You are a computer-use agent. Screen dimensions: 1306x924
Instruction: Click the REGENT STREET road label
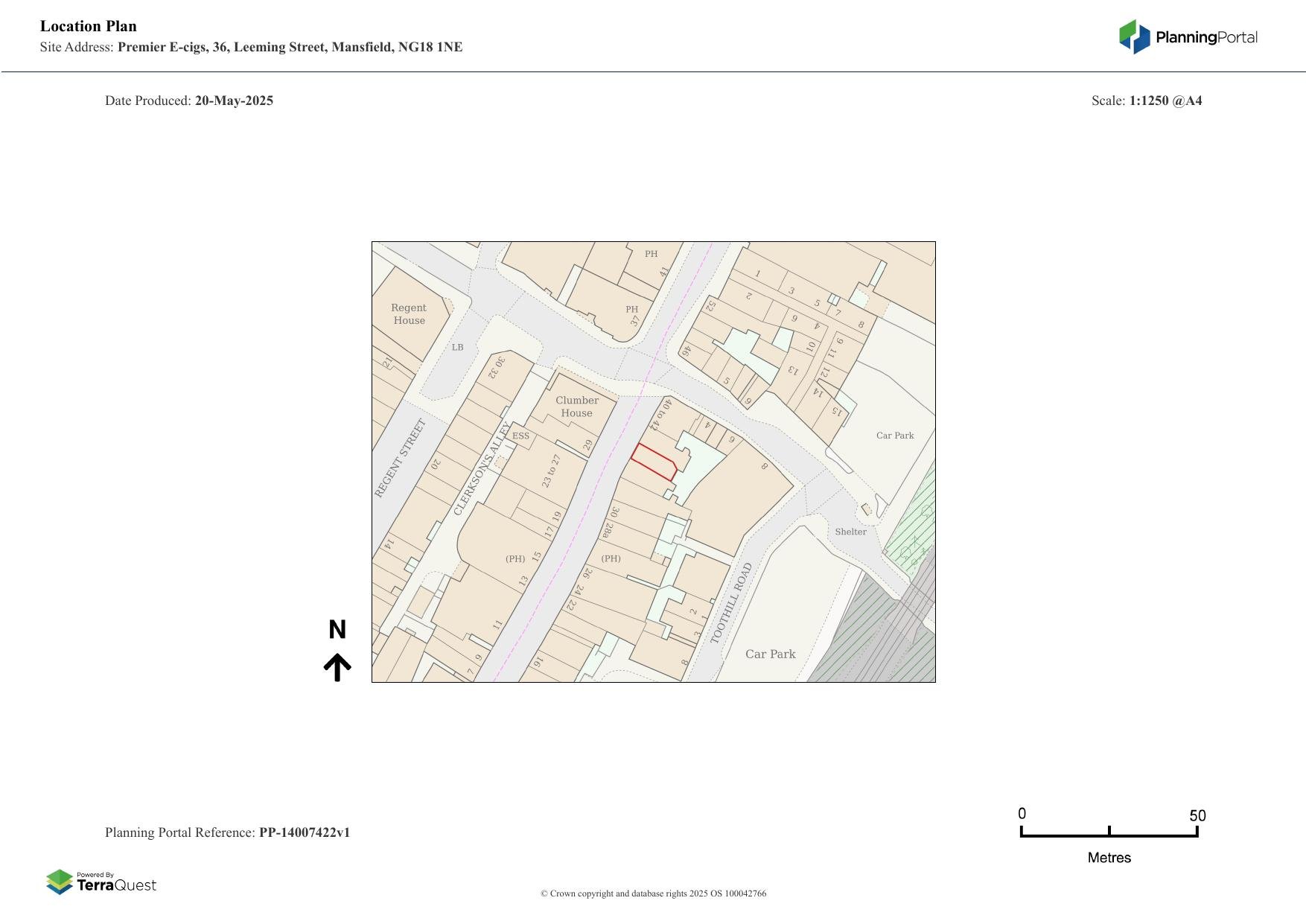(400, 458)
